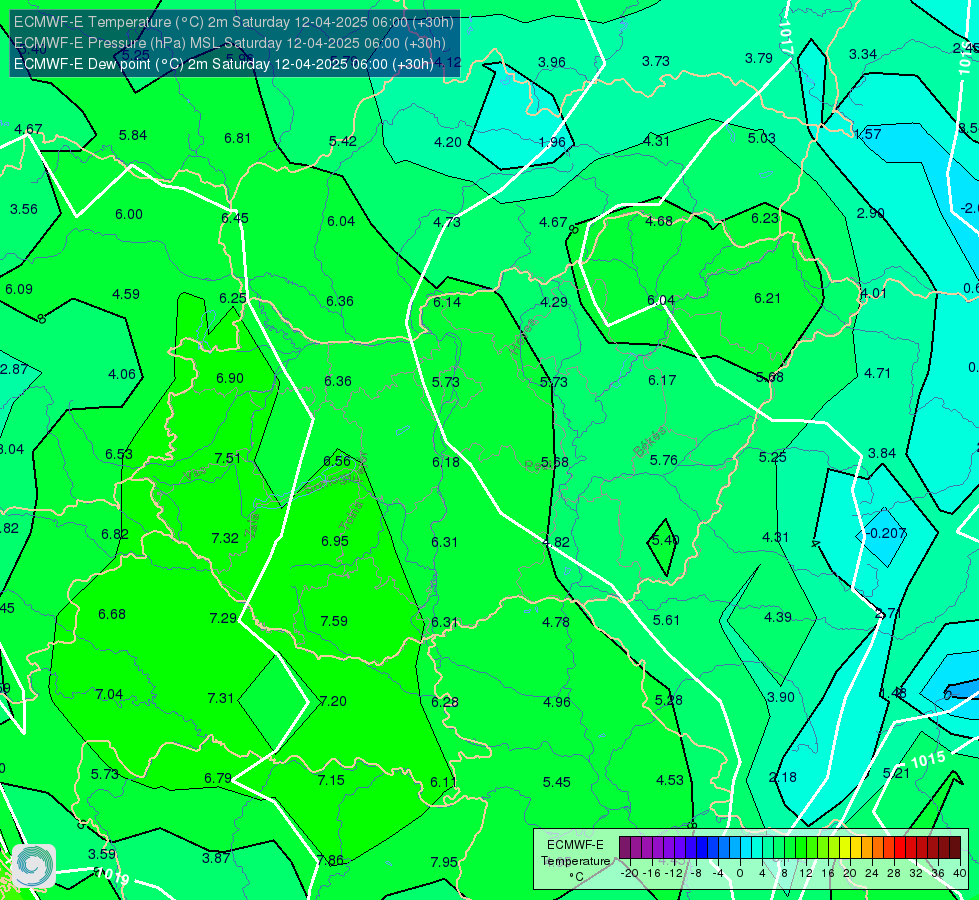
Task: Click the map value 6.68
Action: [x=112, y=614]
